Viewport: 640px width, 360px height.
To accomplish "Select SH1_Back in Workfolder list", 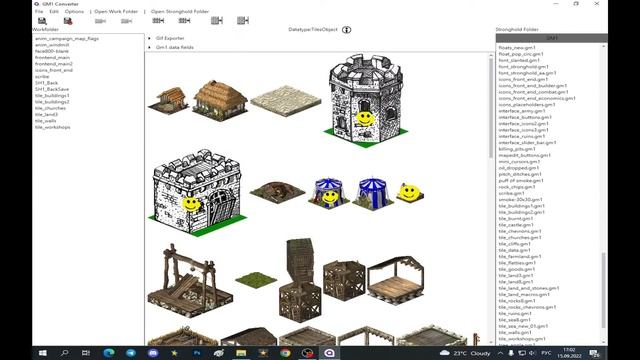I will pos(46,83).
